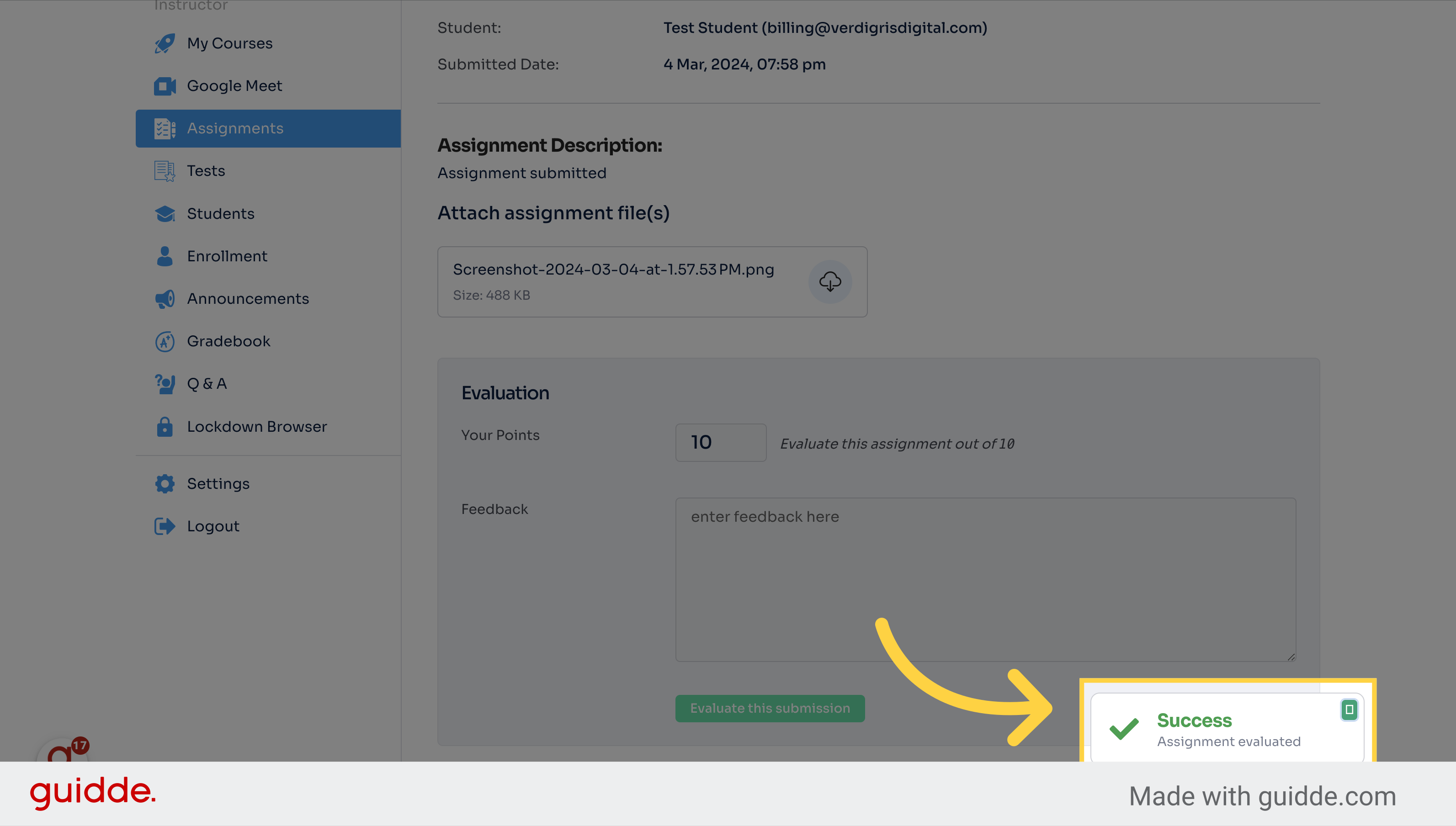Click the Students graduation cap icon
The height and width of the screenshot is (826, 1456).
tap(165, 214)
